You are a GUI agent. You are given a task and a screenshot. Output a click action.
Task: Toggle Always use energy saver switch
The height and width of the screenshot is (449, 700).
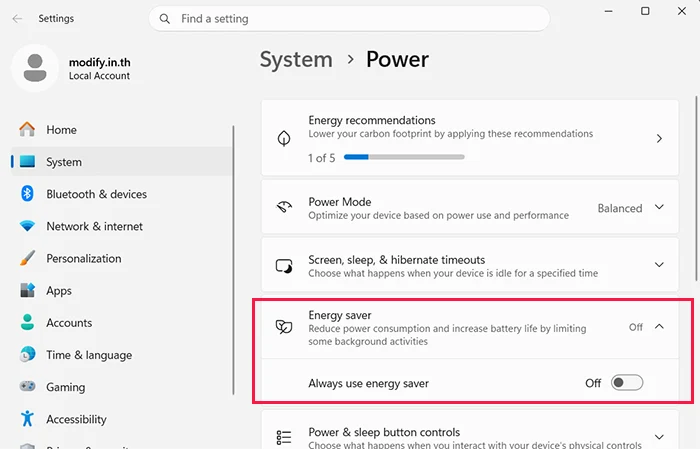[x=627, y=383]
